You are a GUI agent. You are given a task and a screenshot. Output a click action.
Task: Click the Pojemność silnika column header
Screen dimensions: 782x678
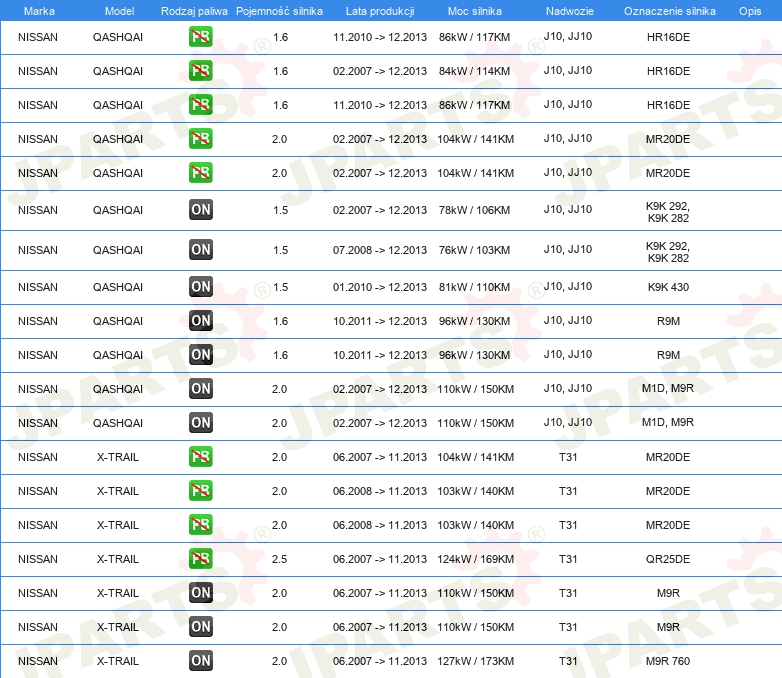(279, 11)
